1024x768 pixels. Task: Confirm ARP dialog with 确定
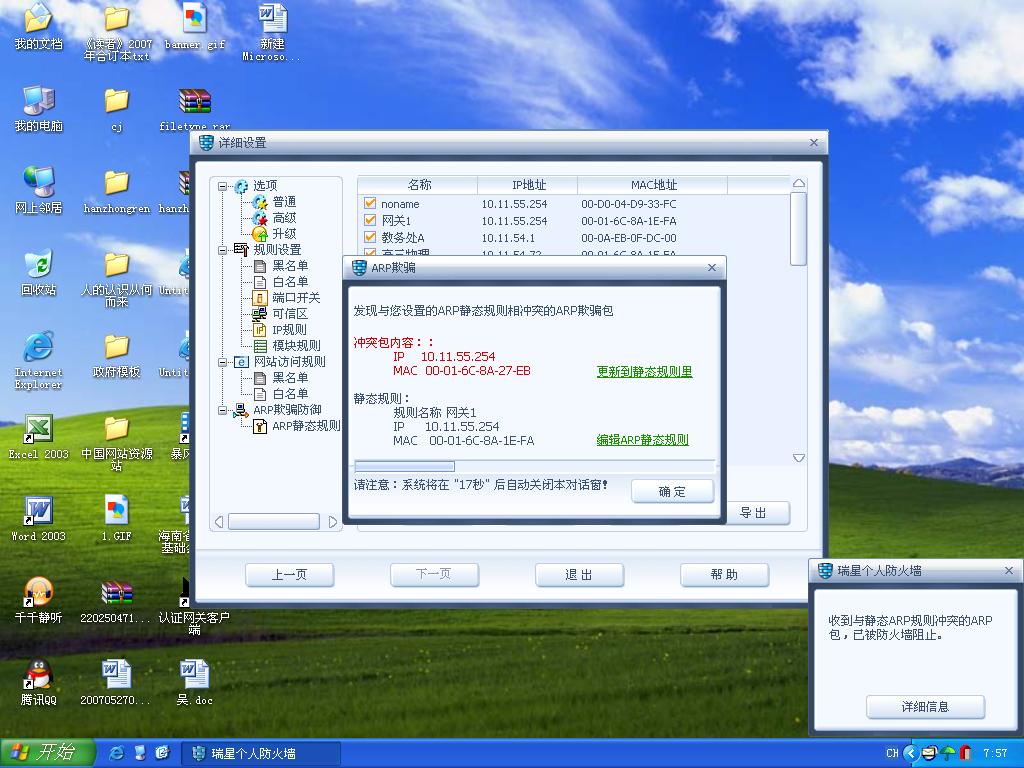[672, 492]
